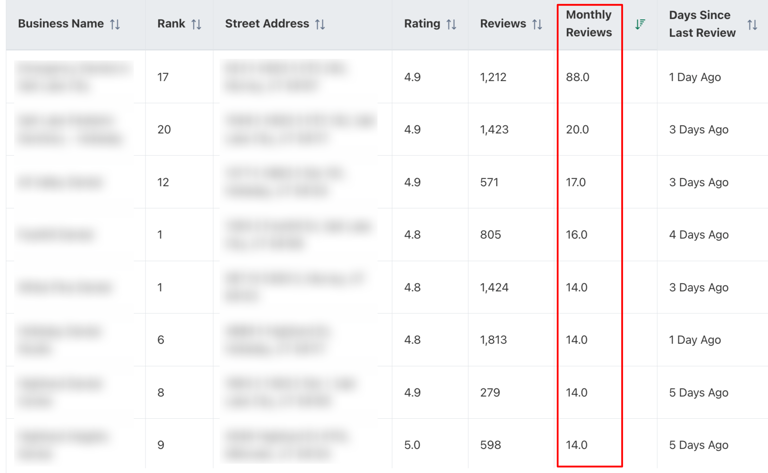Select rank value 6
The height and width of the screenshot is (473, 768).
coord(161,340)
